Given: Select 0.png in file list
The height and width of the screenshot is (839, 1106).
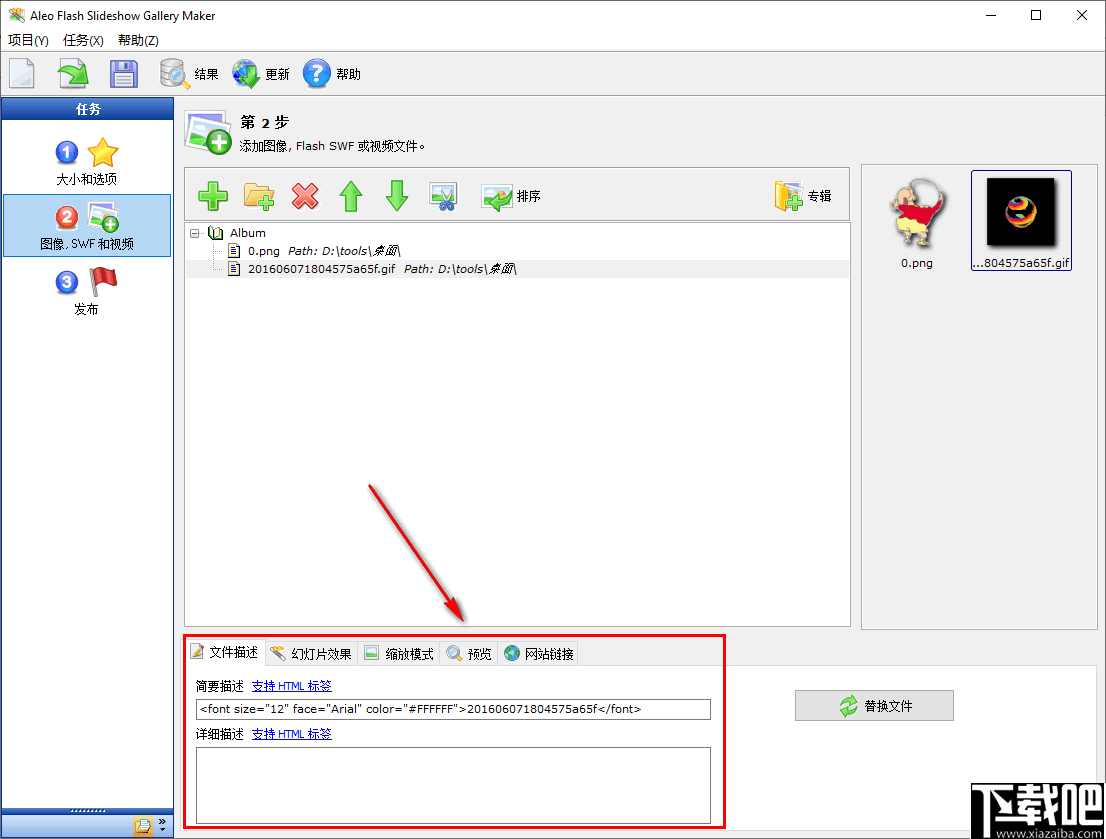Looking at the screenshot, I should click(264, 251).
